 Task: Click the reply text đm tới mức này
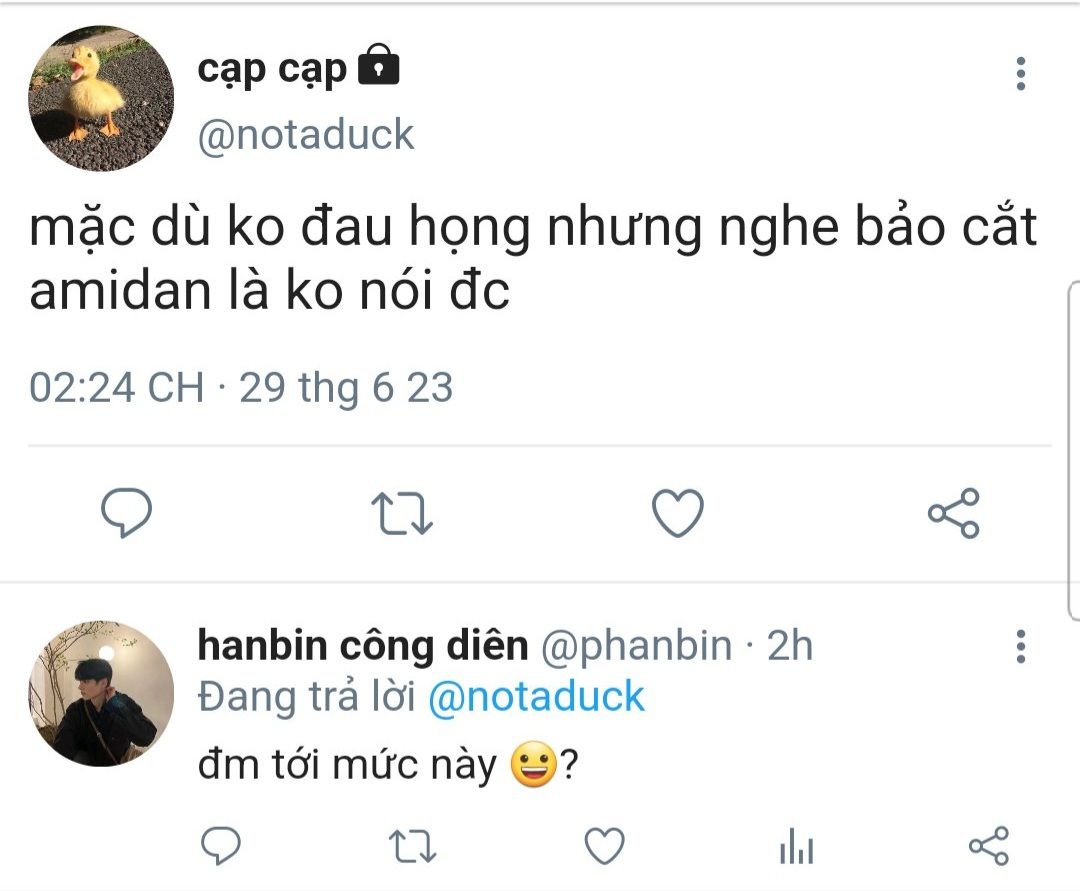click(348, 767)
